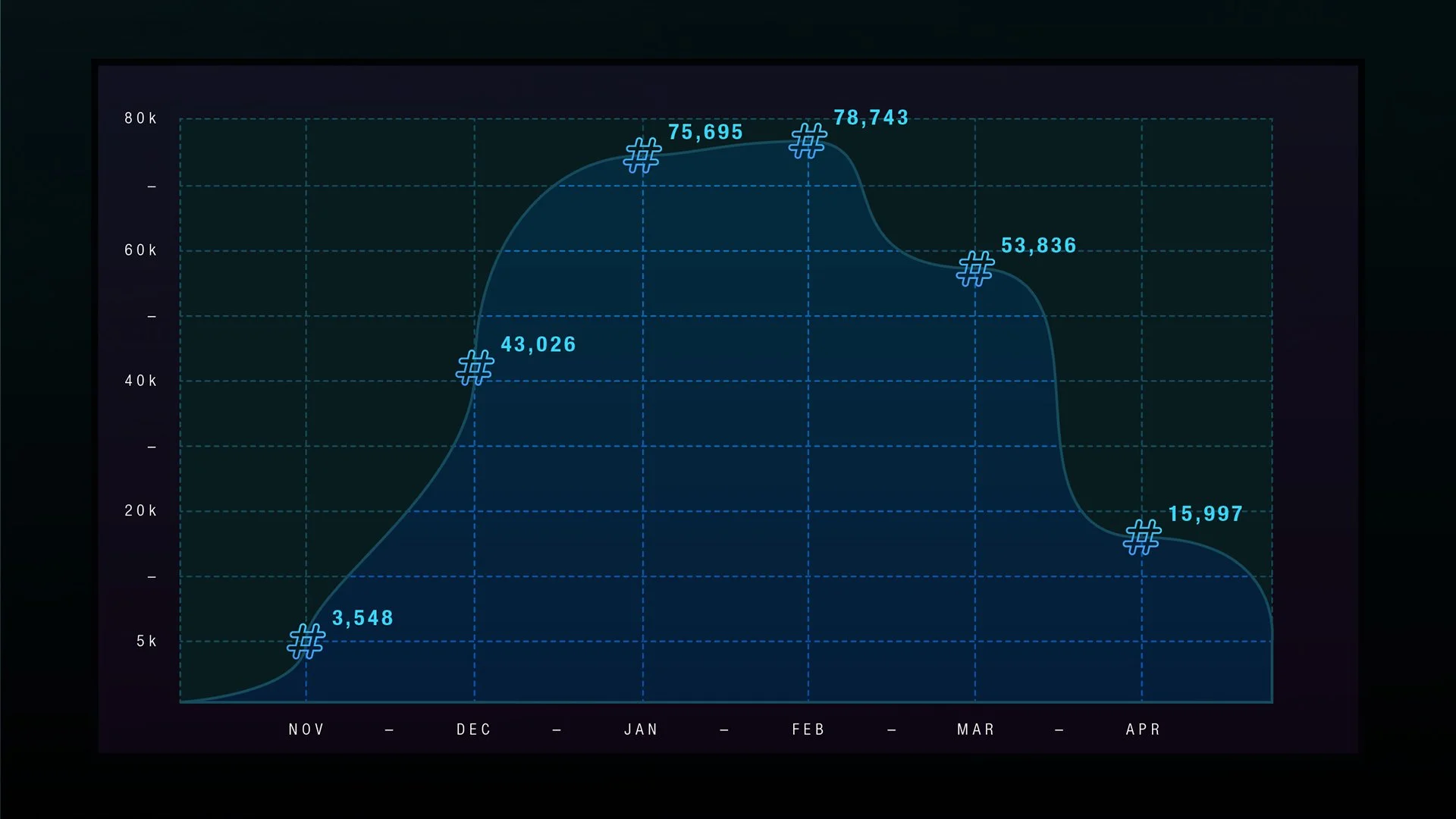Viewport: 1456px width, 819px height.
Task: Click the 43,026 value text
Action: coord(538,344)
